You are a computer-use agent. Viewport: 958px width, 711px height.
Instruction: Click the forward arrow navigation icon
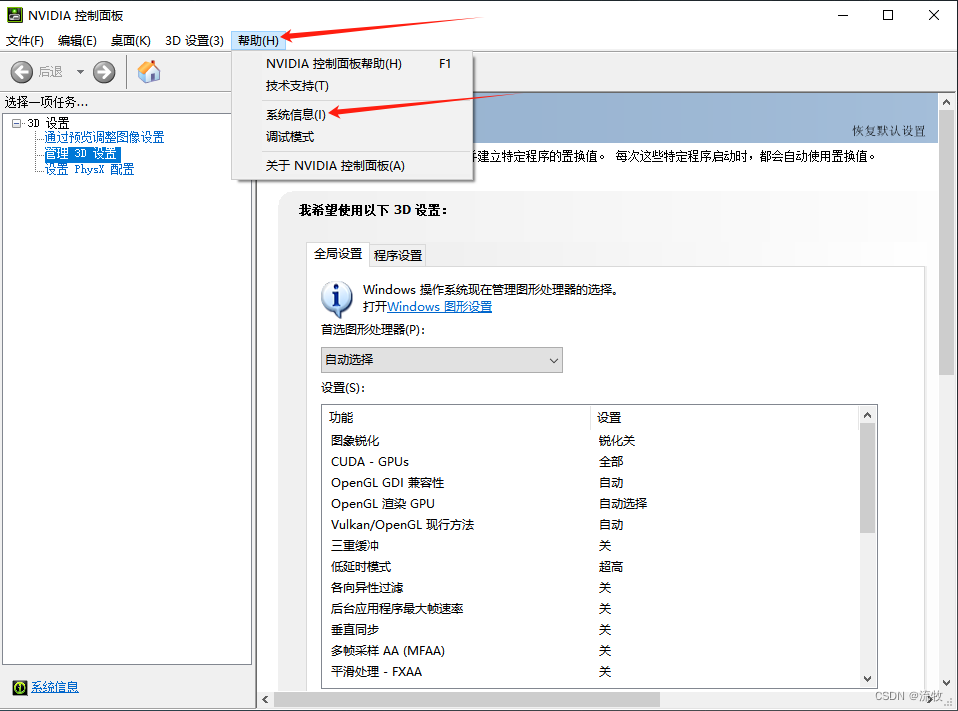(x=104, y=72)
